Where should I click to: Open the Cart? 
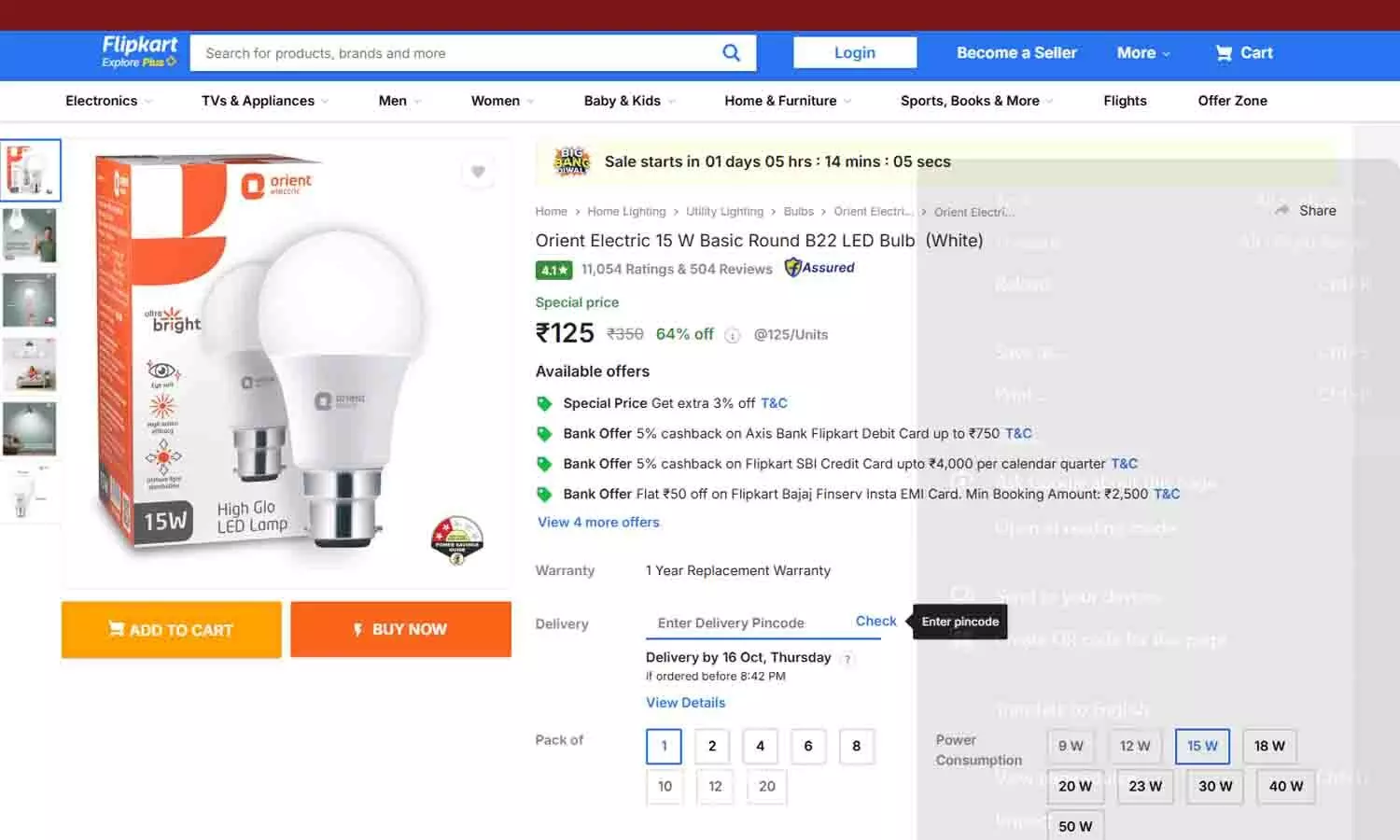pos(1243,53)
